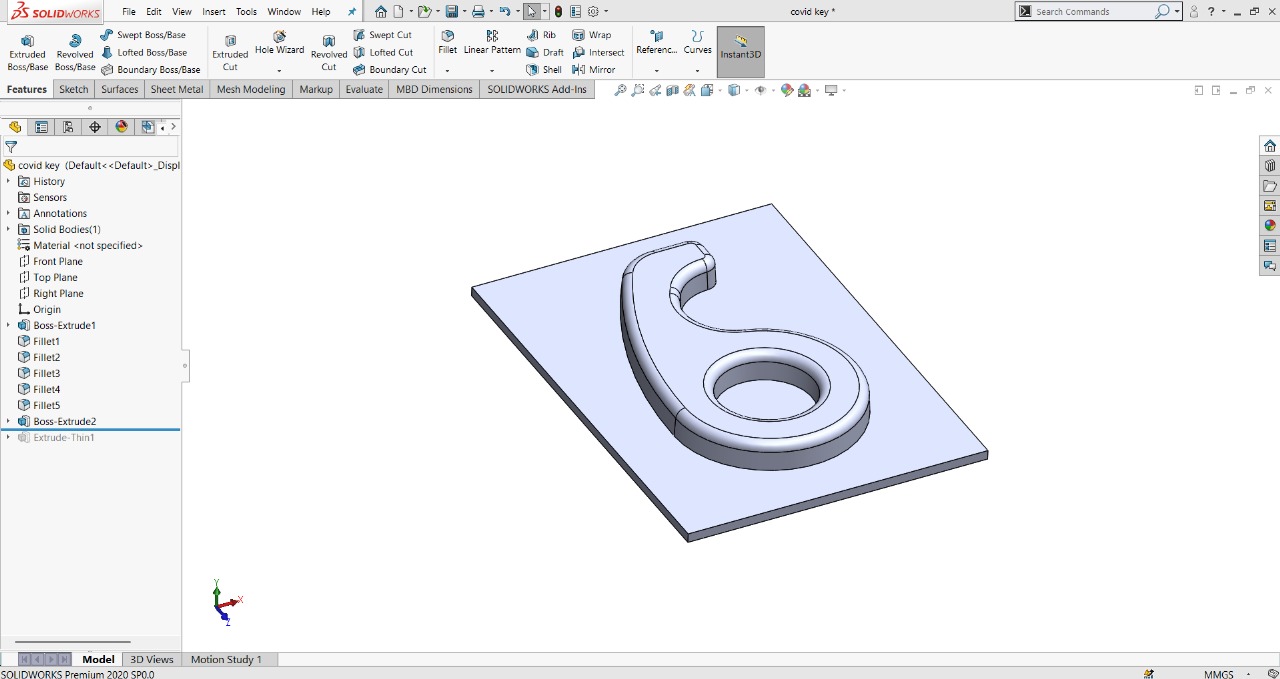
Task: Click the Rebuild traffic light icon
Action: tap(558, 12)
